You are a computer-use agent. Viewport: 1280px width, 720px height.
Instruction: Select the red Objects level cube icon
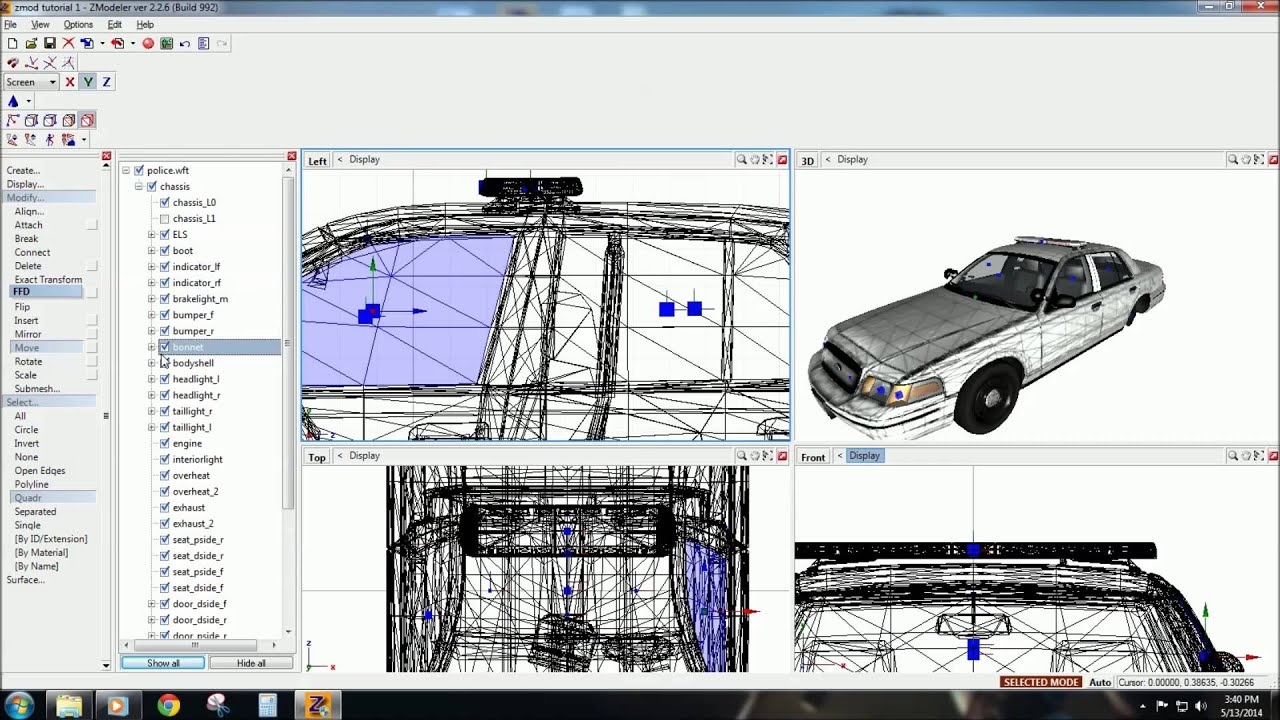87,120
